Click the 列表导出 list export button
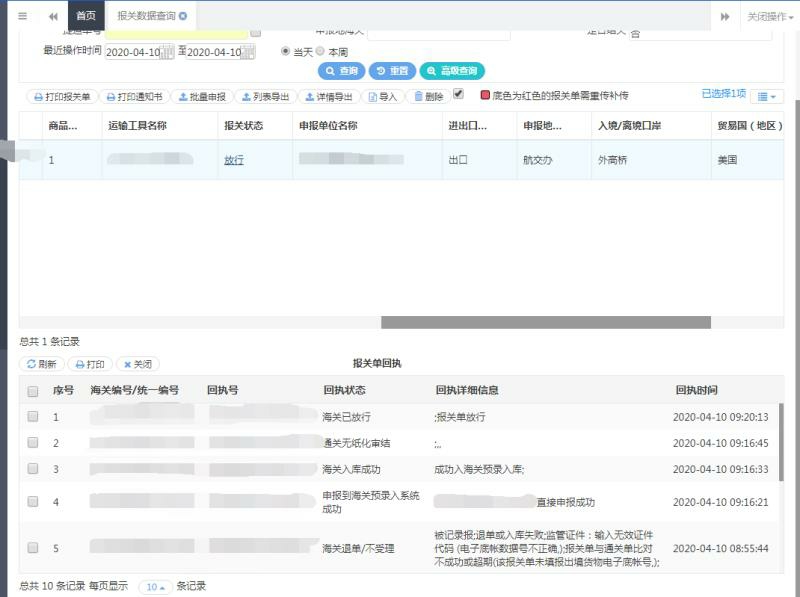The image size is (800, 597). (x=264, y=97)
